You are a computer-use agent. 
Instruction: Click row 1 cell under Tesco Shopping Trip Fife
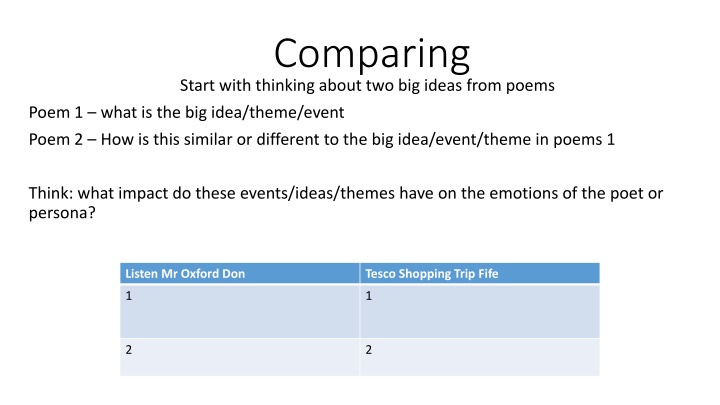coord(480,311)
